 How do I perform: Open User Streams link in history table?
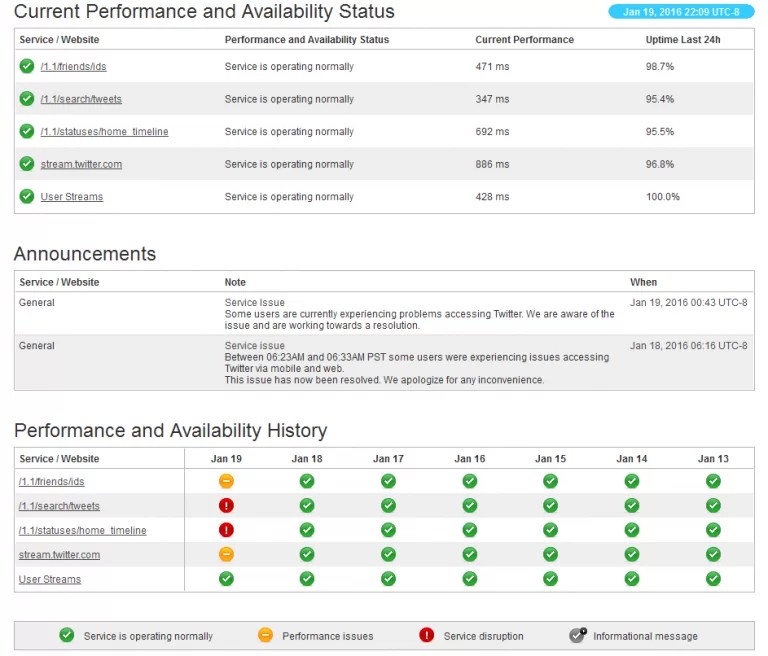(50, 579)
